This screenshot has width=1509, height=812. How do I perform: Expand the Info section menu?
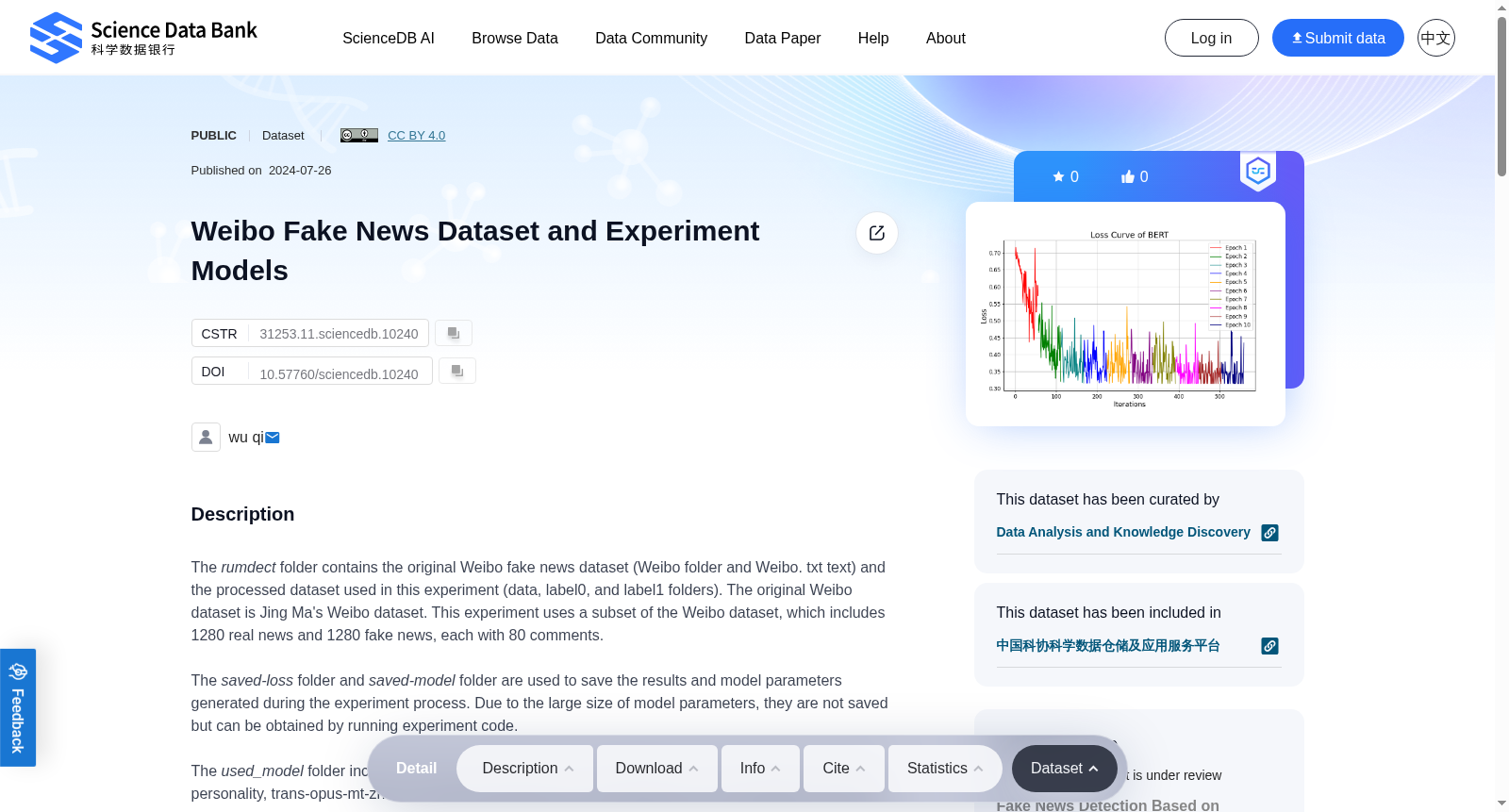[760, 769]
